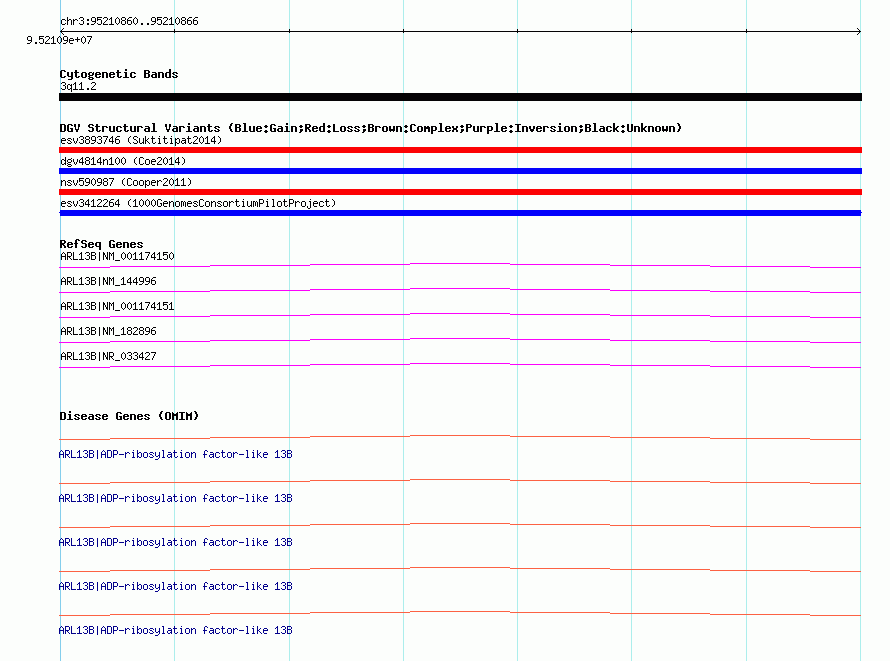Click the blue bar for dgv4814n100 gain
The width and height of the screenshot is (890, 661).
coord(460,171)
